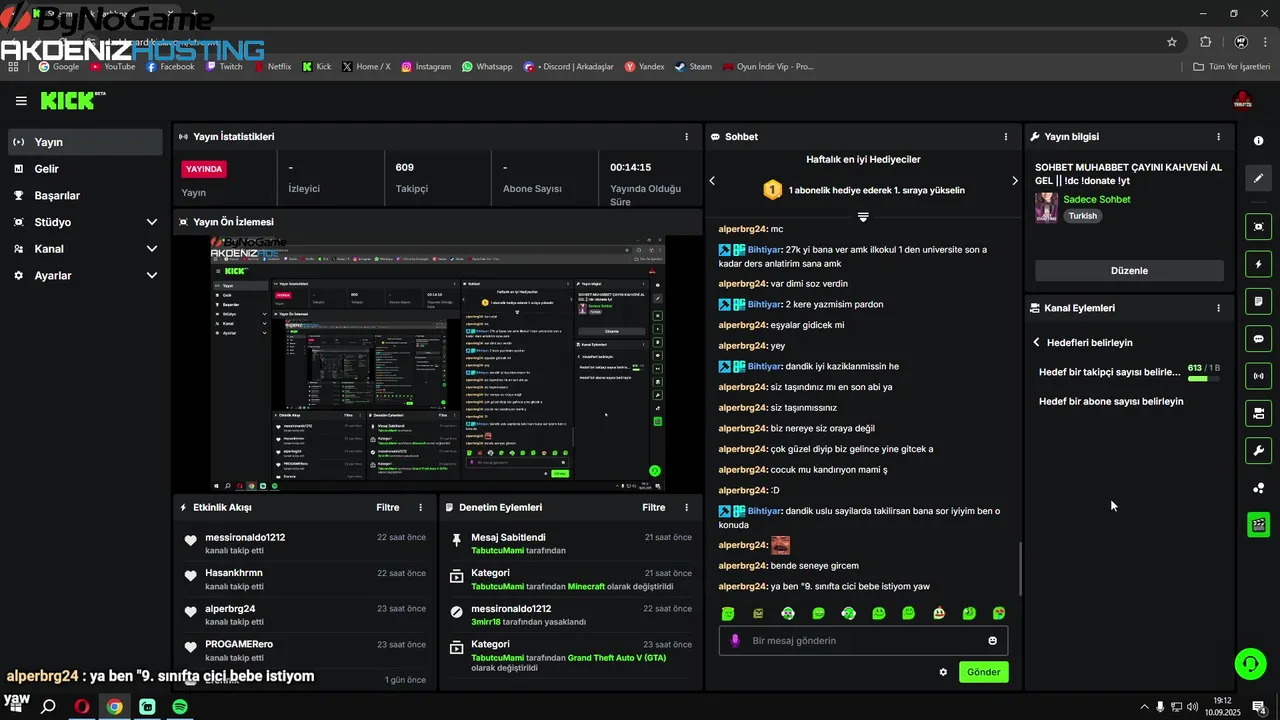The height and width of the screenshot is (720, 1280).
Task: Collapse the weekly gifters banner handle
Action: (863, 216)
